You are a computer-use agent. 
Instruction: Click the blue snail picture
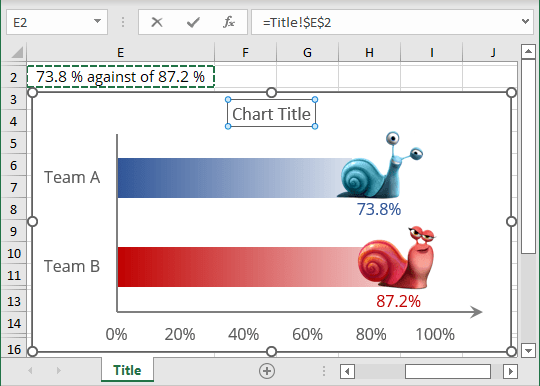(x=381, y=165)
